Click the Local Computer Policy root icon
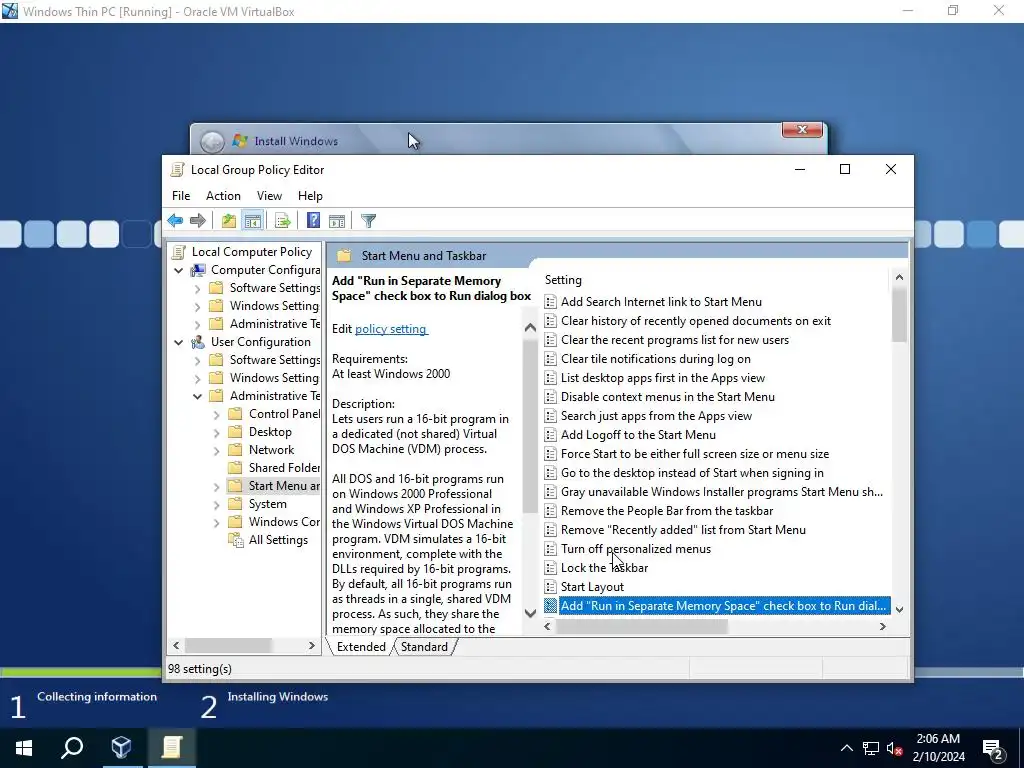 pos(178,252)
